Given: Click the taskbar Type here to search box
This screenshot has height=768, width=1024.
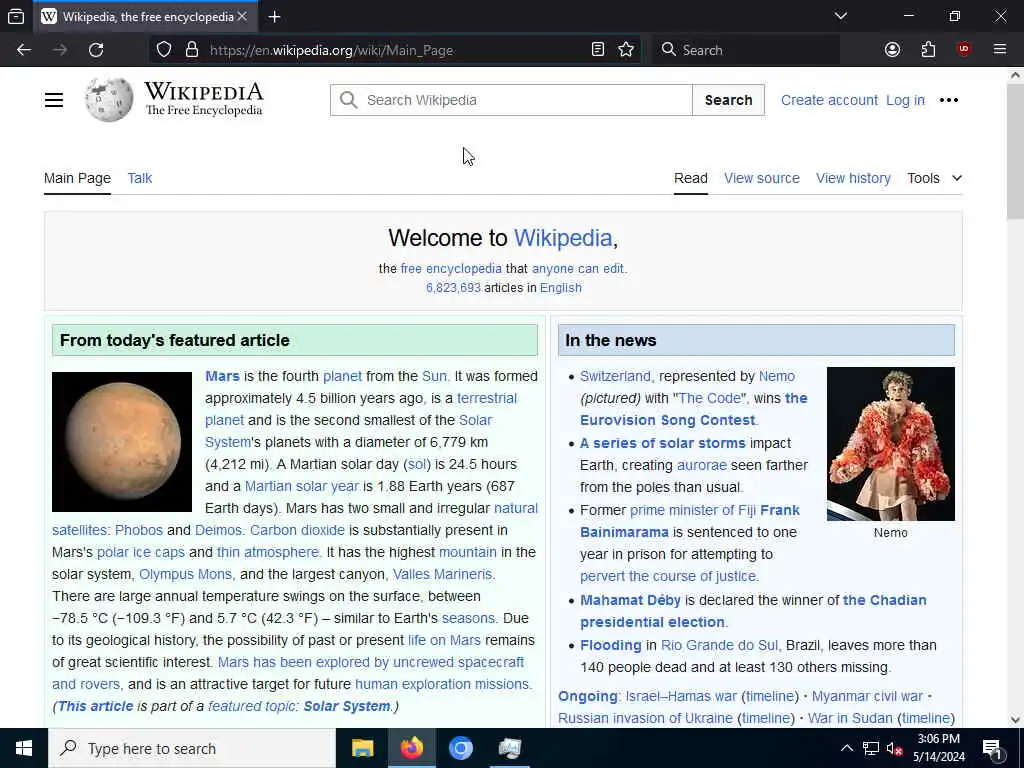Looking at the screenshot, I should pos(192,748).
